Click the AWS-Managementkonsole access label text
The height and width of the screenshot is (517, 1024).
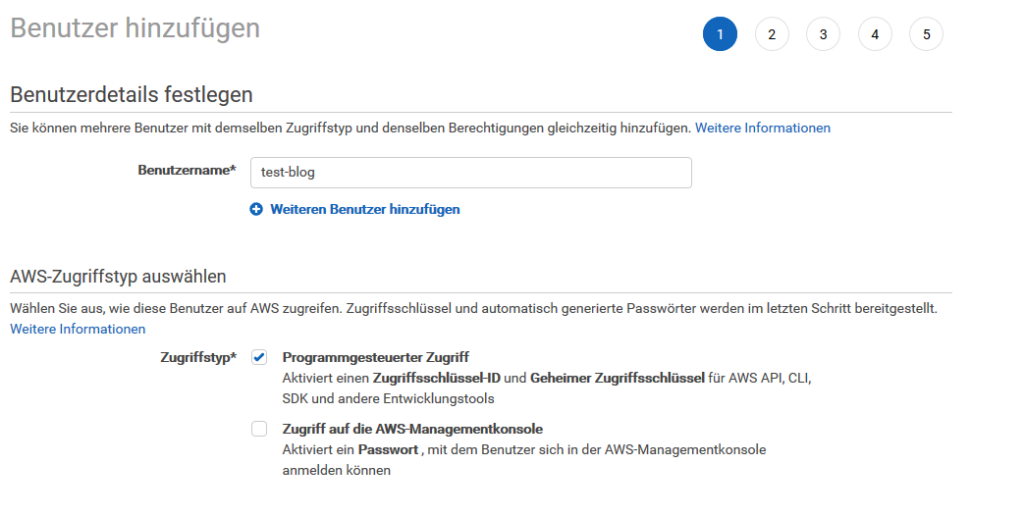point(412,429)
